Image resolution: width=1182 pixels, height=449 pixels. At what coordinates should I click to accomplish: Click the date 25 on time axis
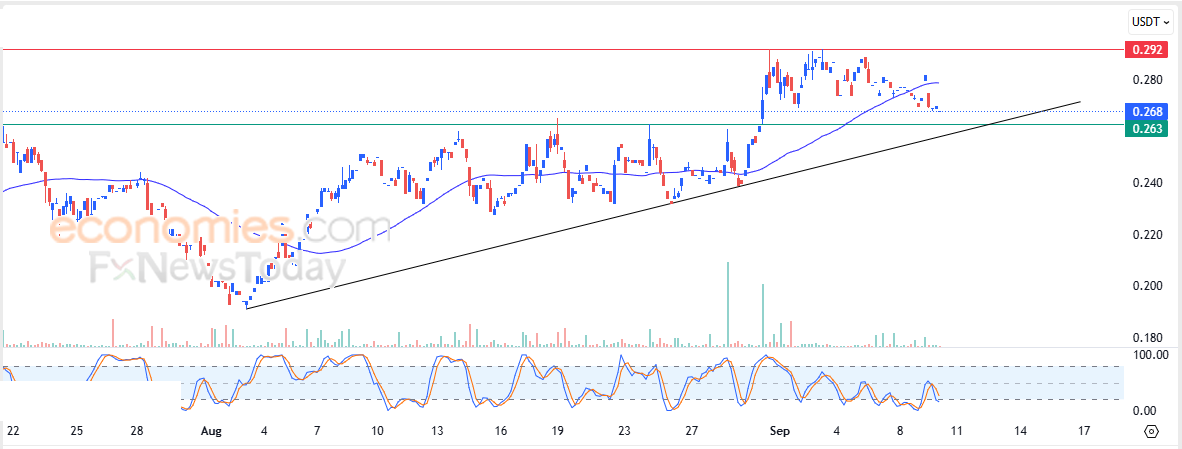tap(76, 432)
